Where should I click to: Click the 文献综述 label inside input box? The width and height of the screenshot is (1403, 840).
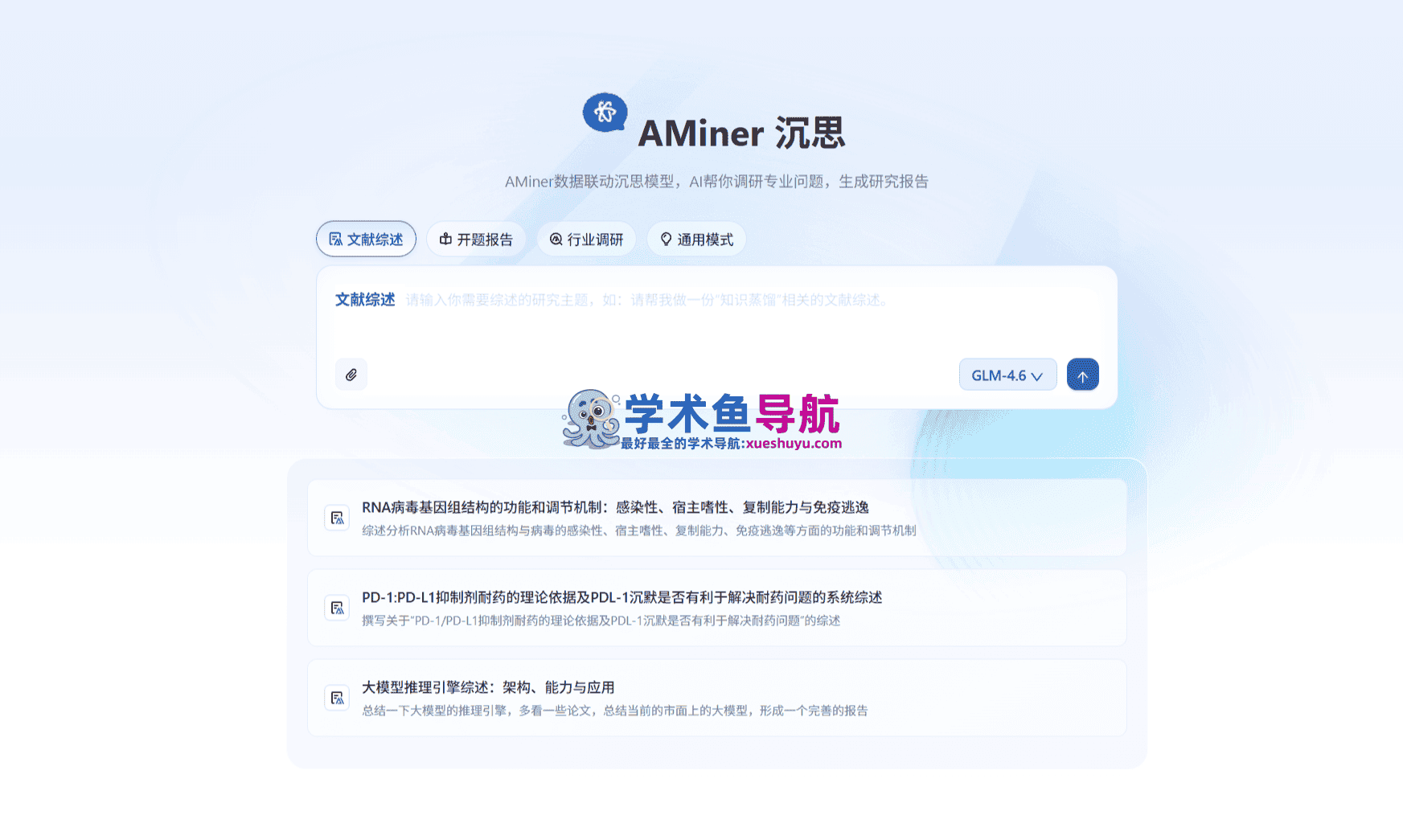click(365, 300)
